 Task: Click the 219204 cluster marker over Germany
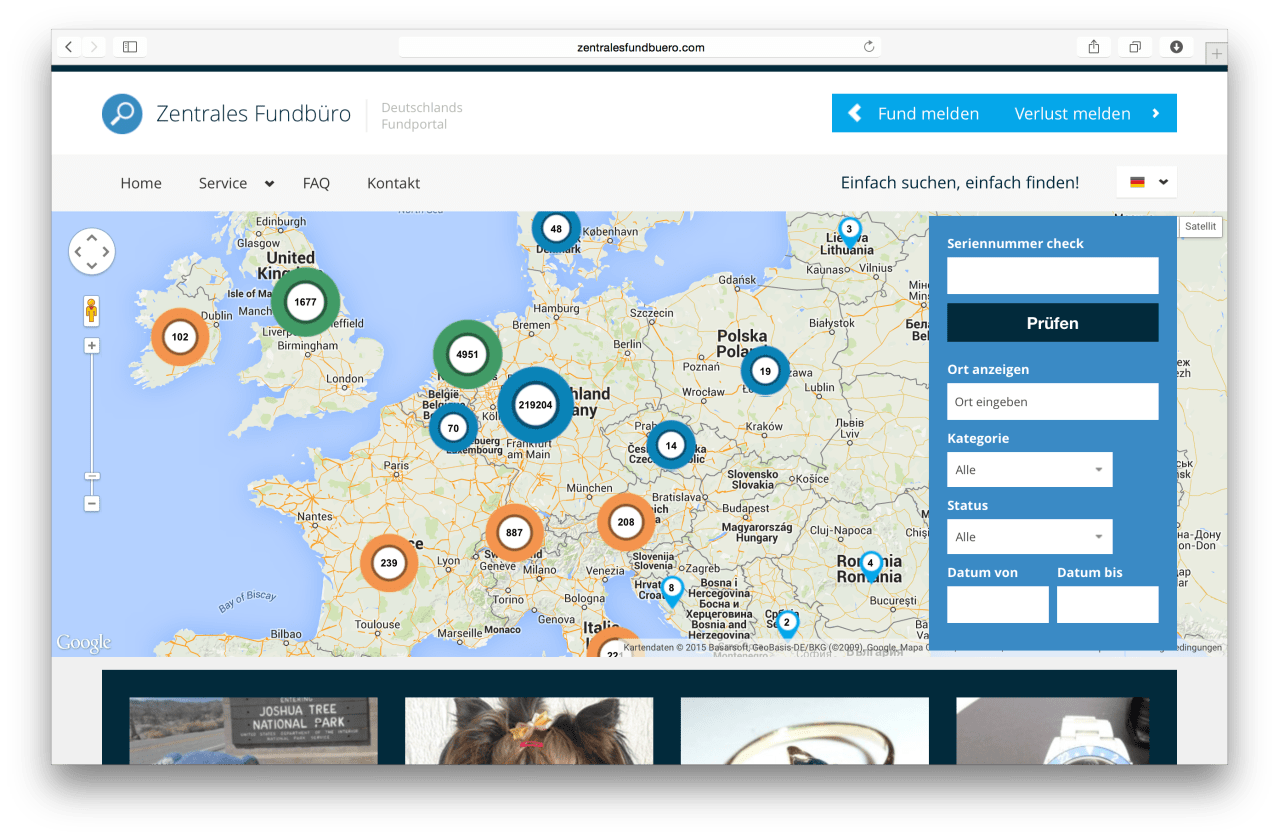click(536, 405)
